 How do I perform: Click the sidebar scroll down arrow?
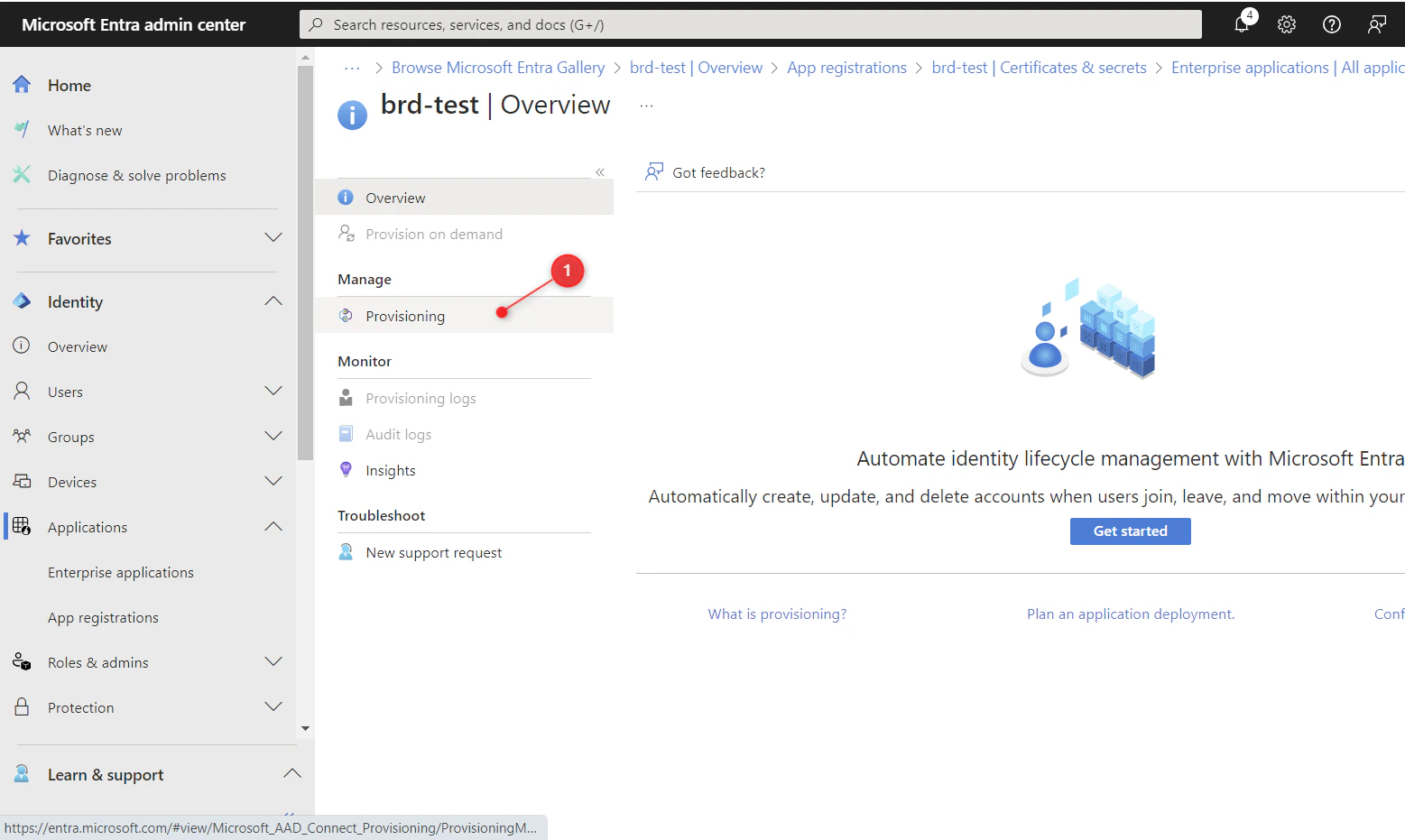click(305, 728)
